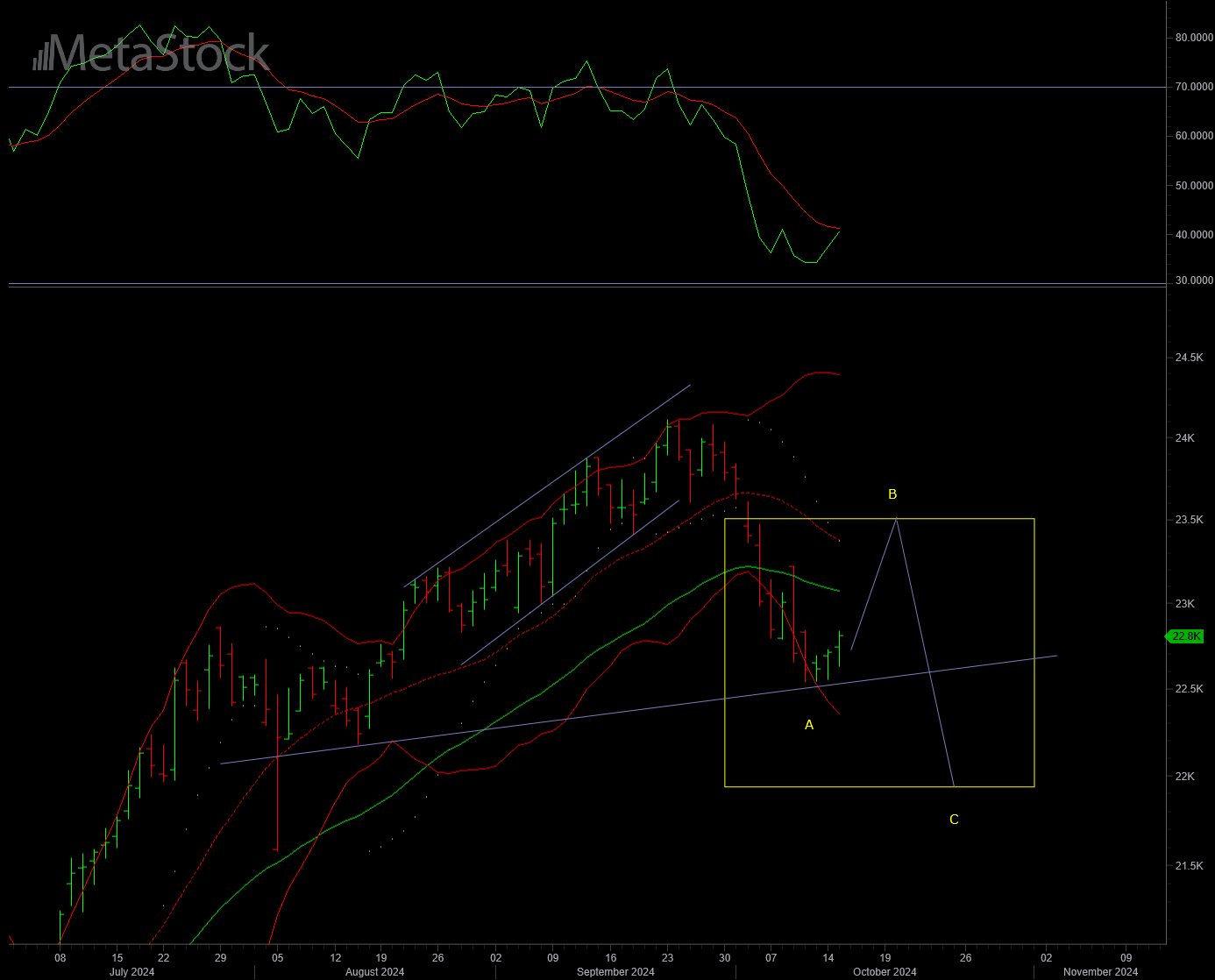Click the 23.5K price scale label

click(x=1189, y=520)
